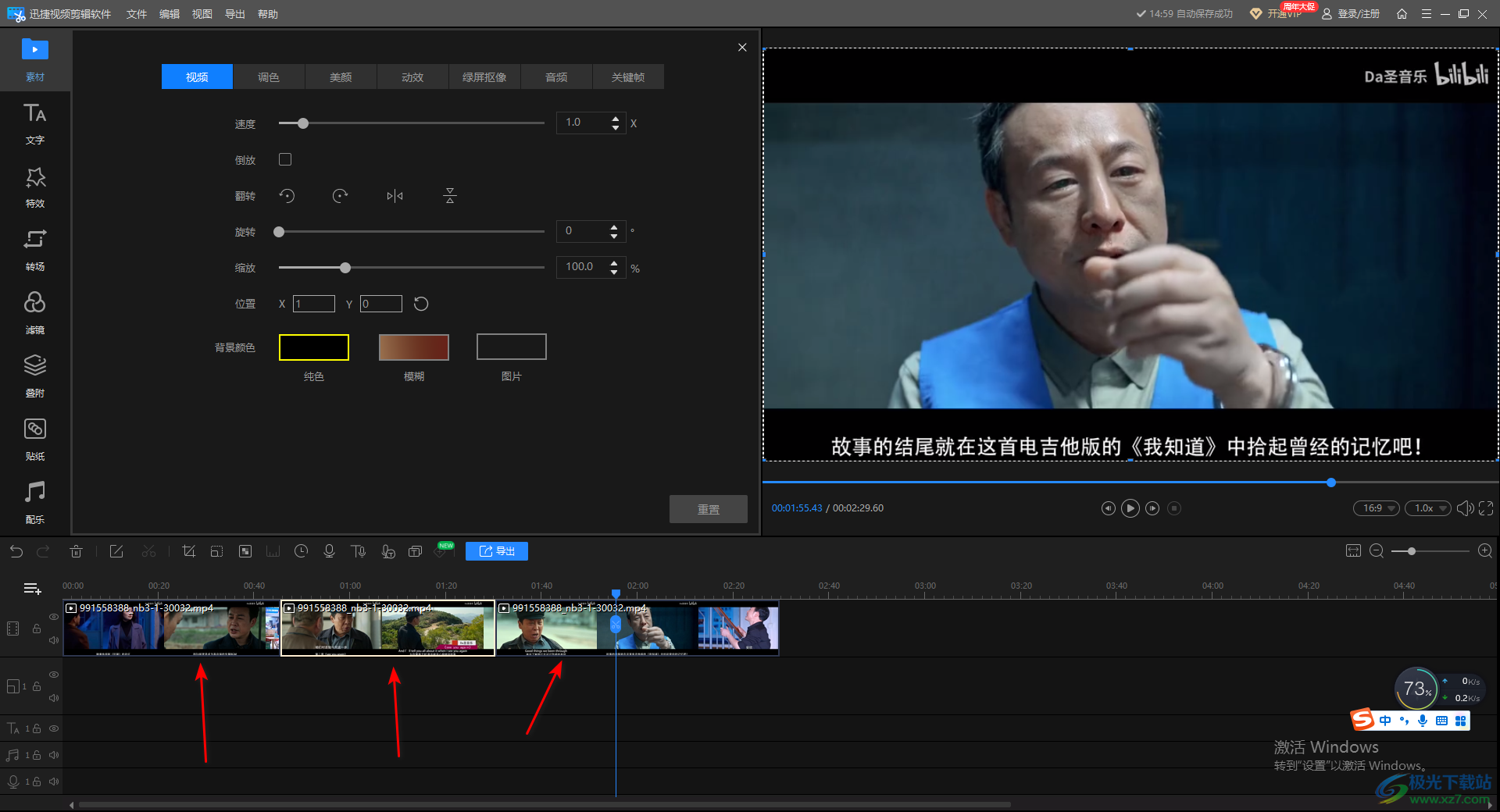Image resolution: width=1500 pixels, height=812 pixels.
Task: Open the 16:9 aspect ratio dropdown
Action: point(1377,508)
